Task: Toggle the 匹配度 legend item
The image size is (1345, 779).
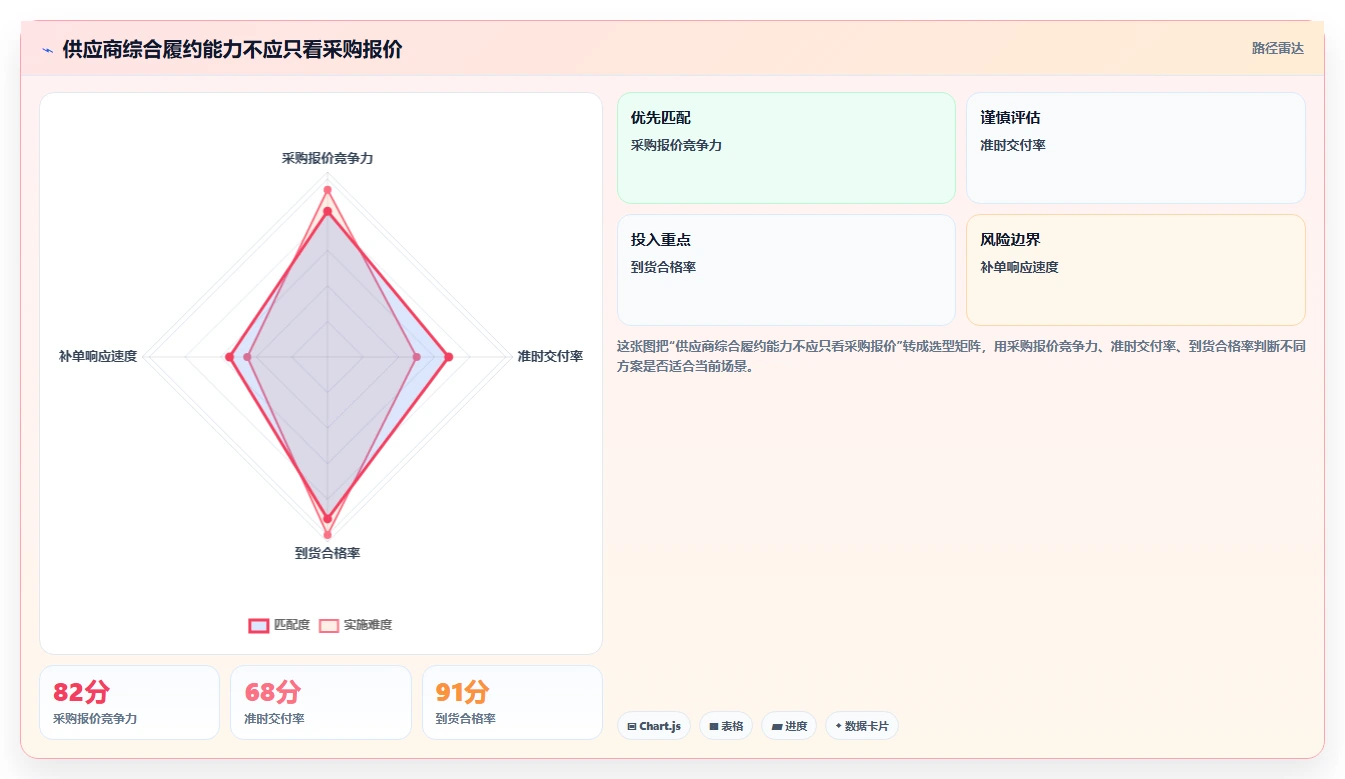Action: 279,625
